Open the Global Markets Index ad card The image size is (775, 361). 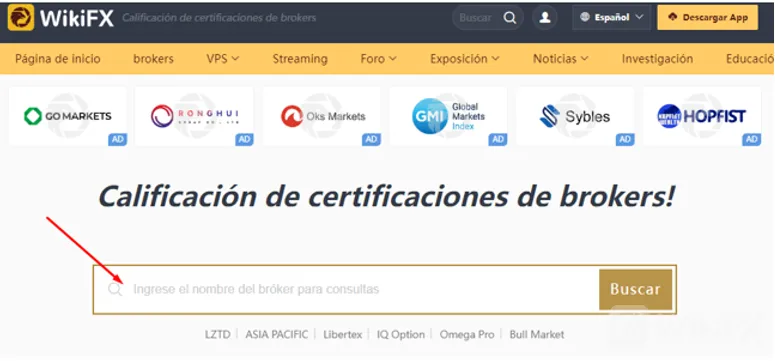click(x=448, y=116)
